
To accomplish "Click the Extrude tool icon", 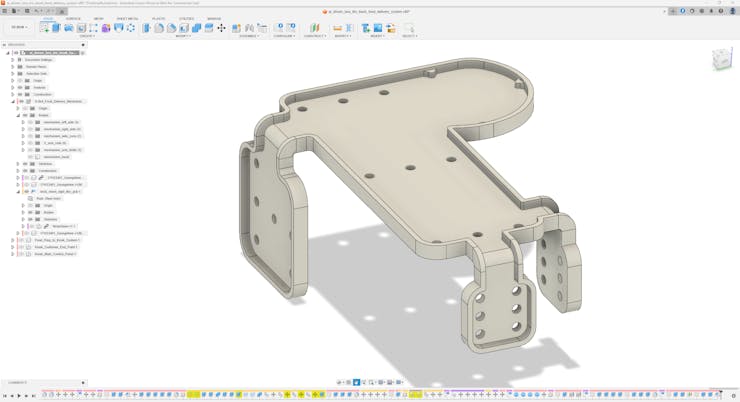I will coord(57,28).
